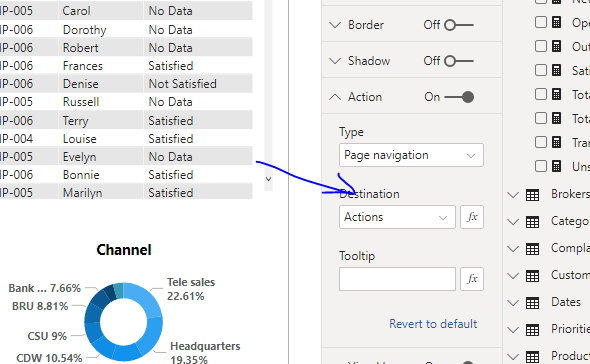This screenshot has height=364, width=590.
Task: Click the measure calculator icon next to Sati
Action: (557, 70)
